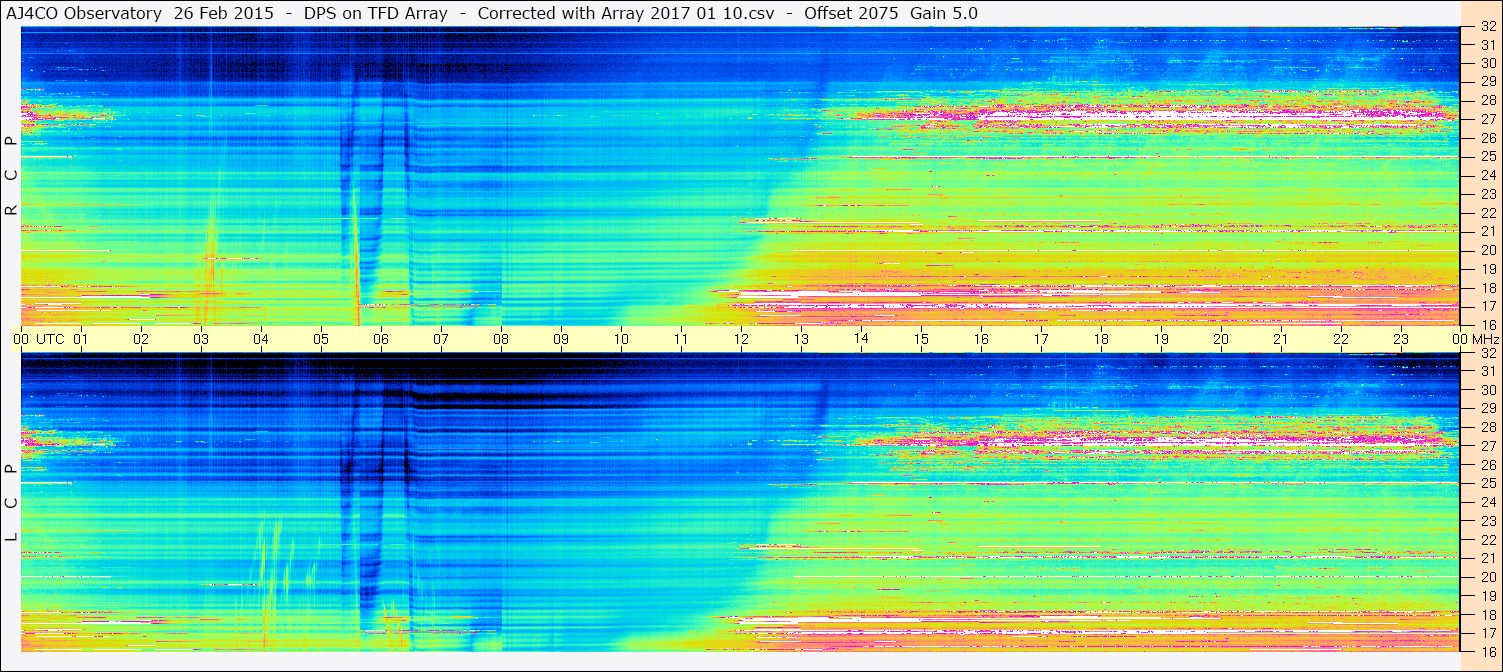Click the 19 MHz tick of LCP panel
This screenshot has height=672, width=1503.
[x=1488, y=595]
